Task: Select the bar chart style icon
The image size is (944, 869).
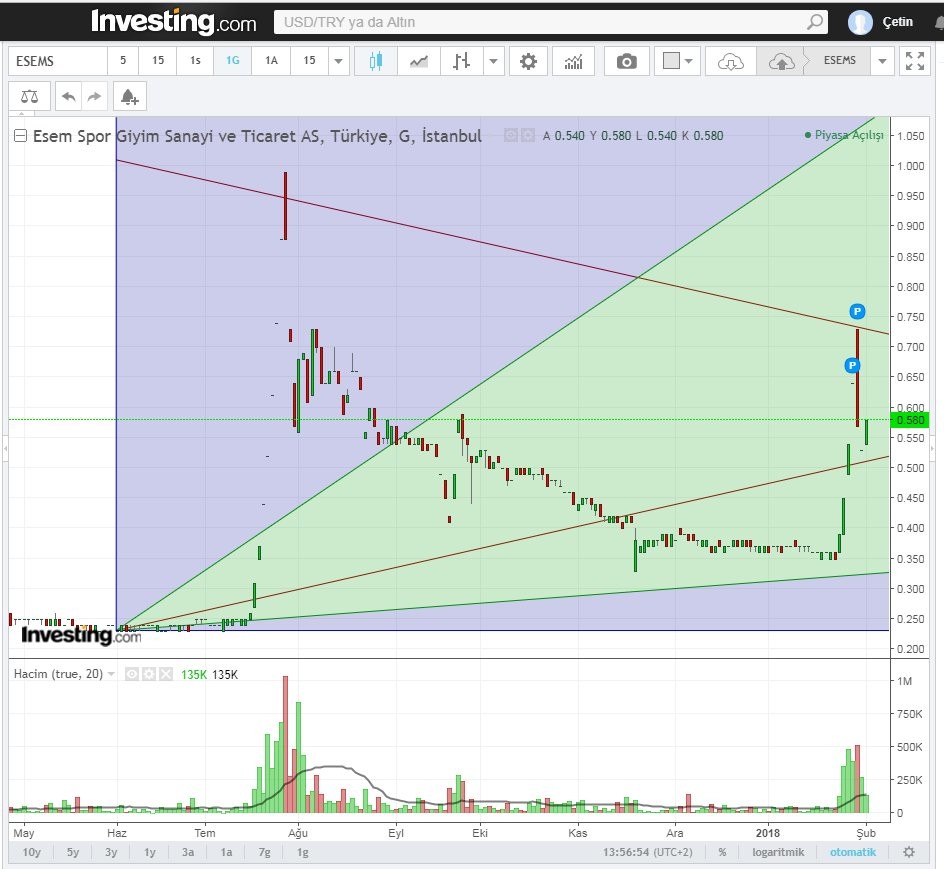Action: 461,61
